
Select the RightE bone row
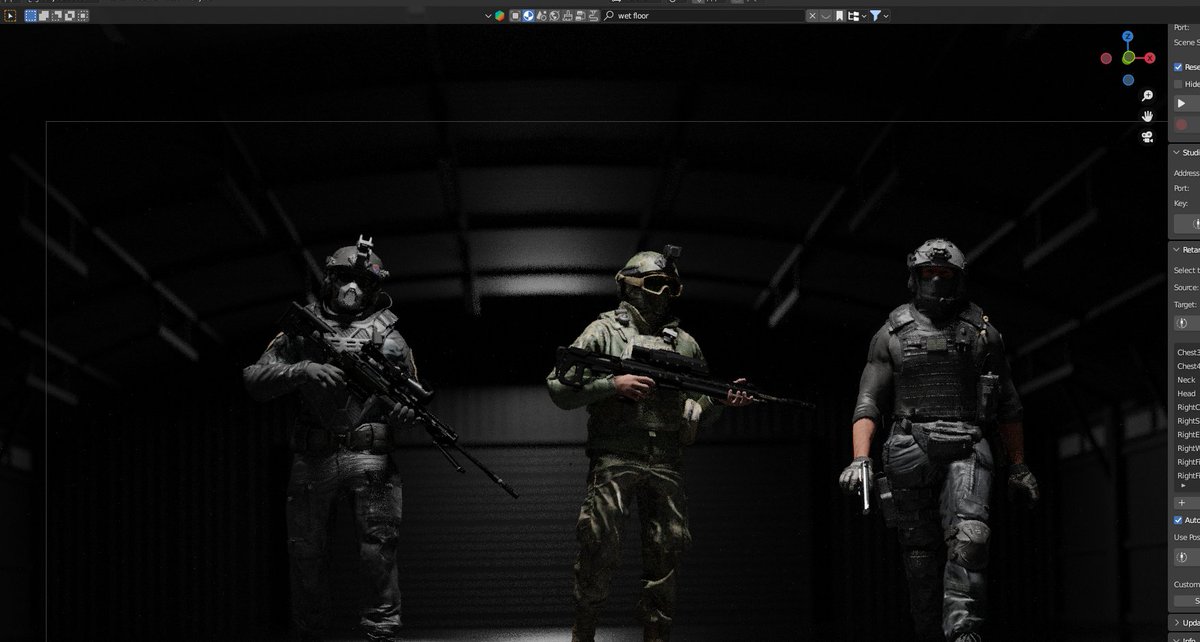point(1187,435)
